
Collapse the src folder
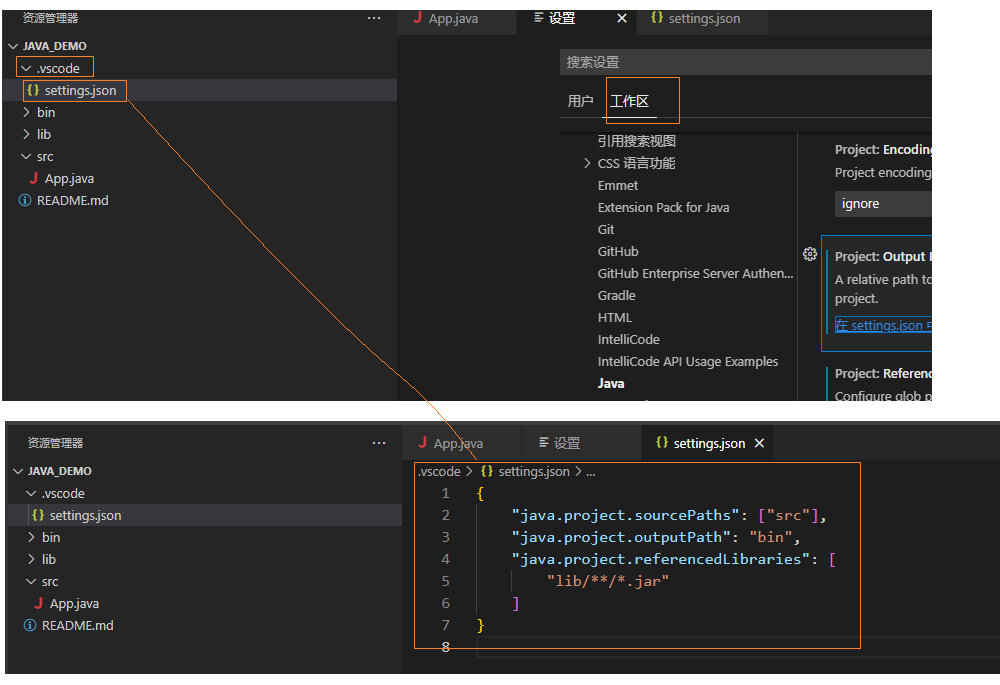(x=24, y=156)
